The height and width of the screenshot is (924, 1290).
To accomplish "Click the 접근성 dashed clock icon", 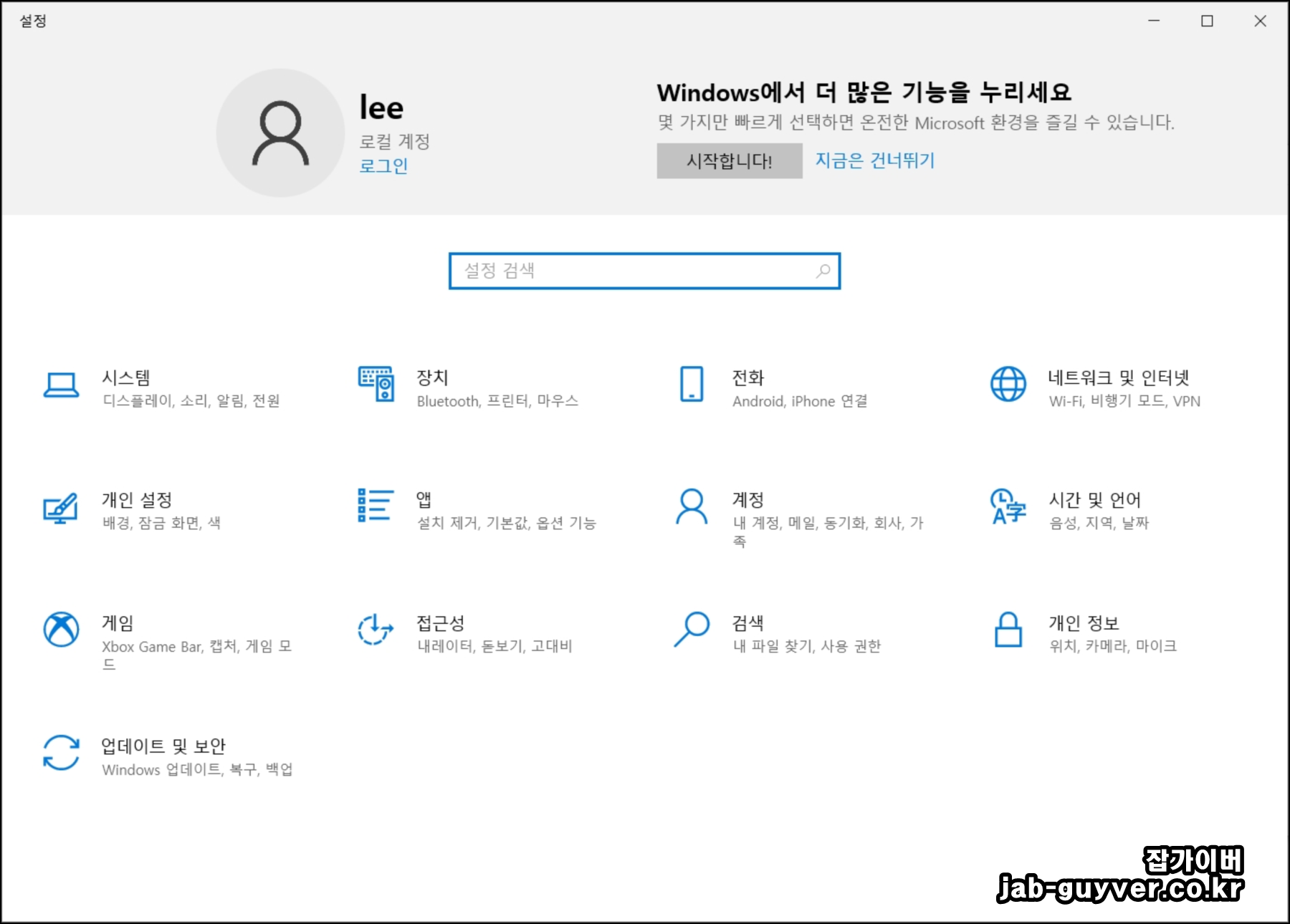I will (376, 630).
